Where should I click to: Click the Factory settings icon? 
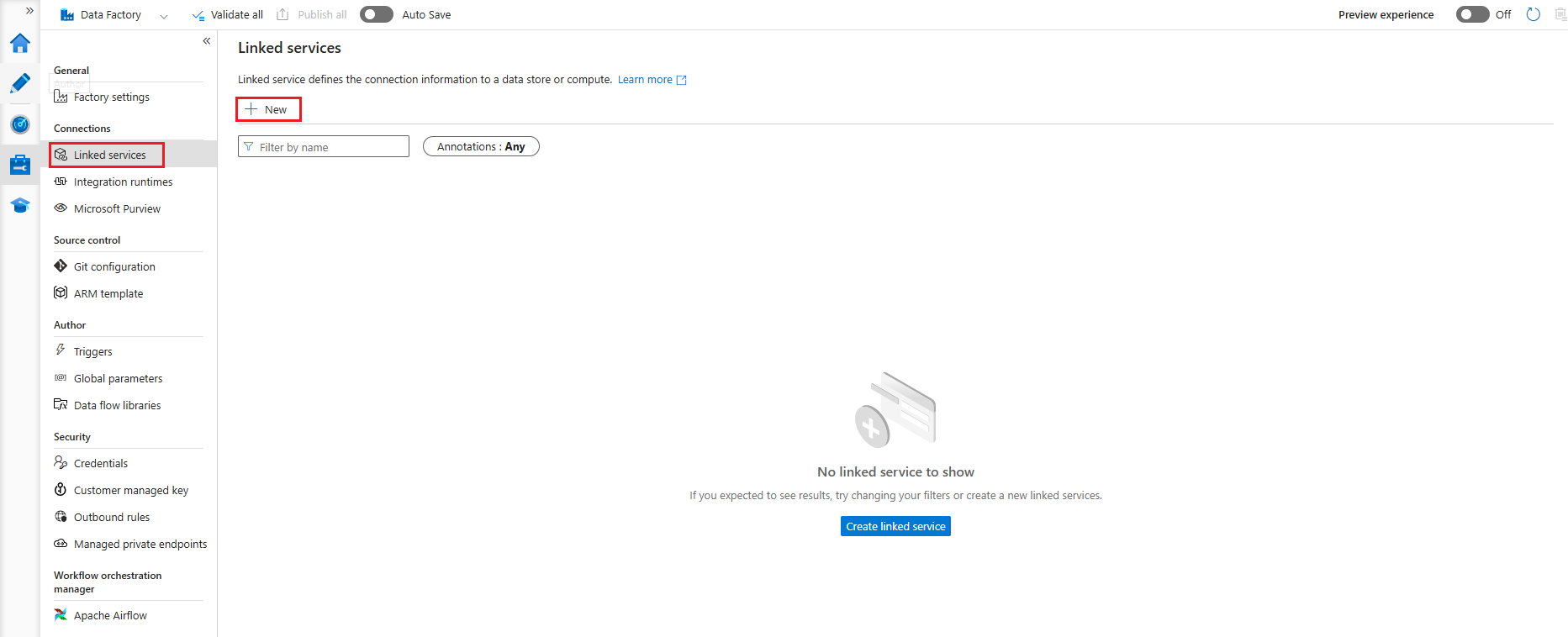61,97
